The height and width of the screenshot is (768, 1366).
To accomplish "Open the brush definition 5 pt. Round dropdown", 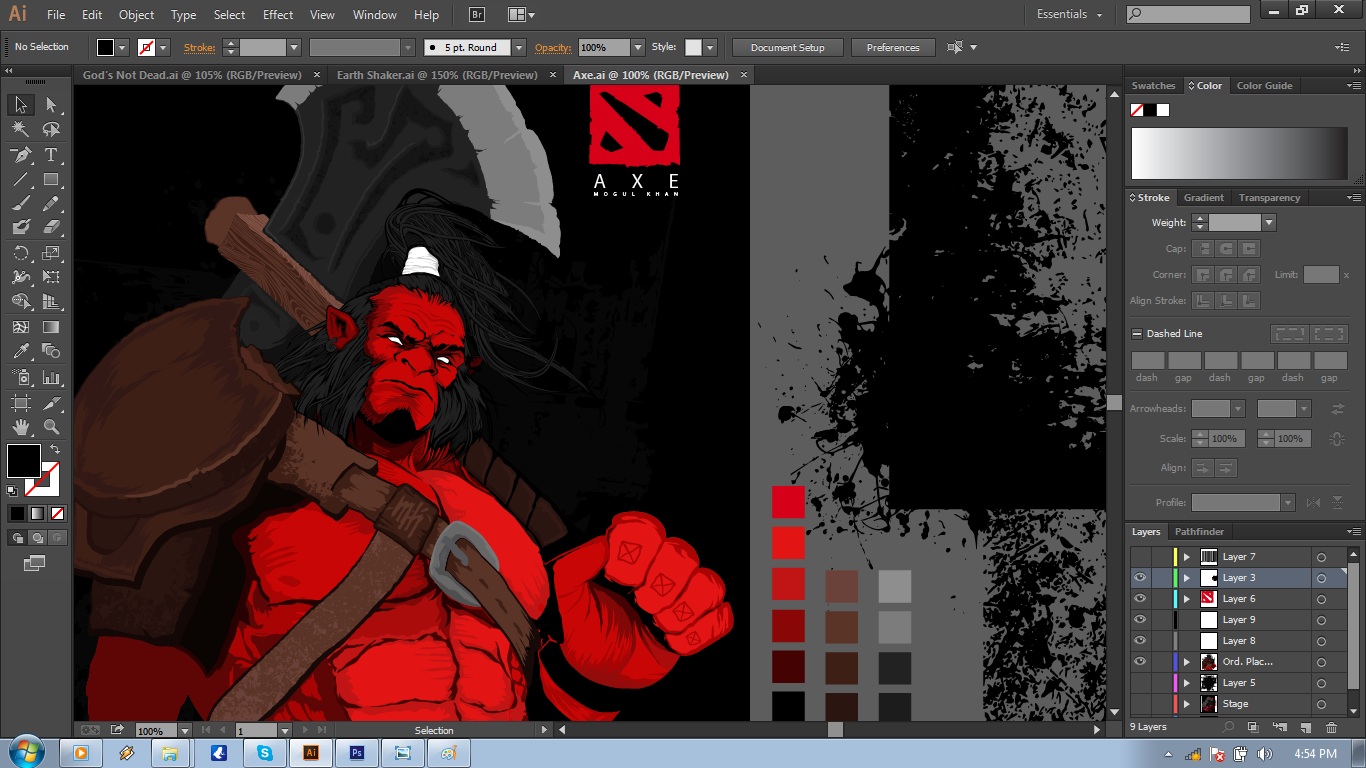I will [519, 47].
